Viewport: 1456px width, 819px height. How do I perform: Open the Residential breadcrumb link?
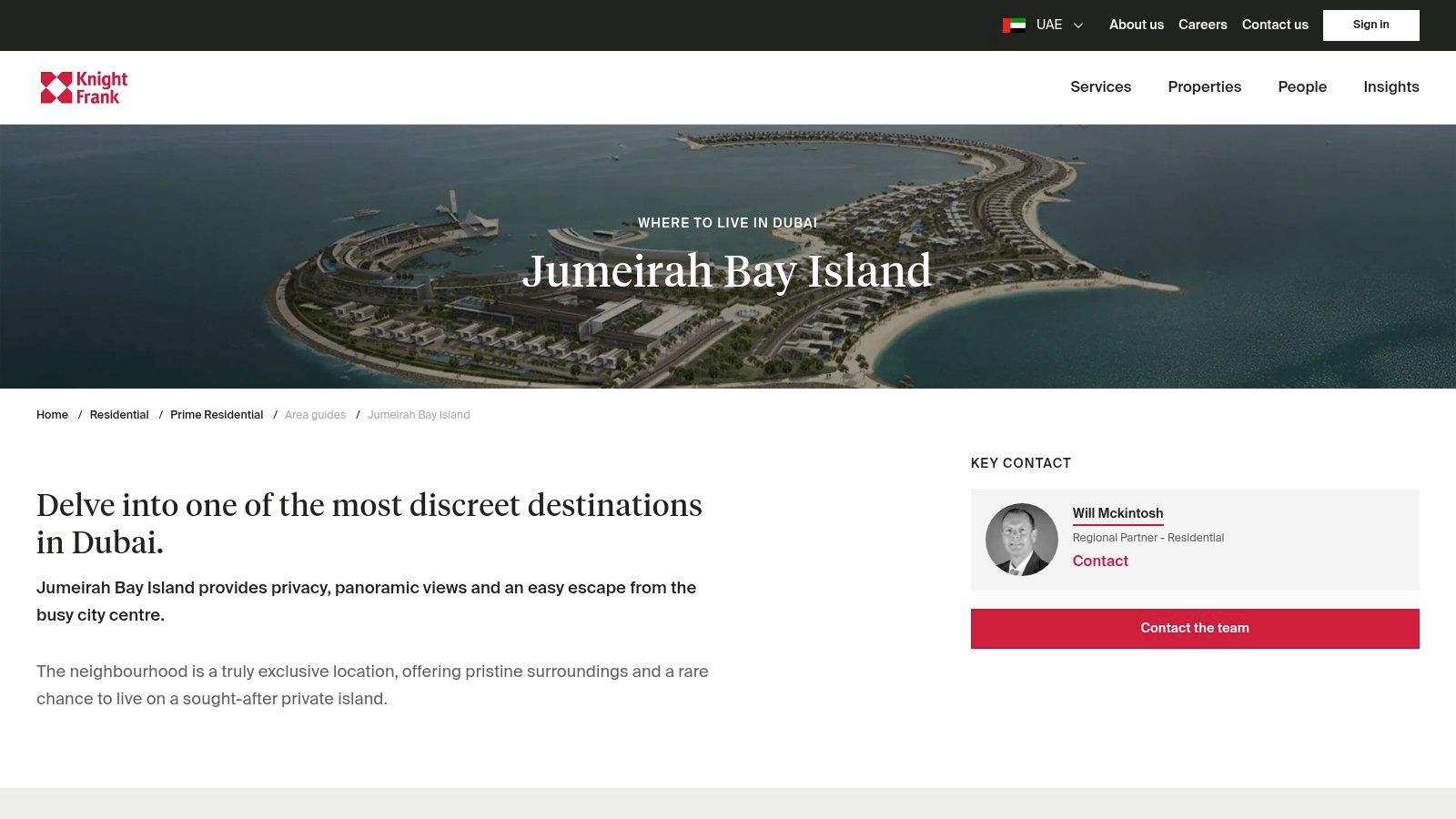119,415
